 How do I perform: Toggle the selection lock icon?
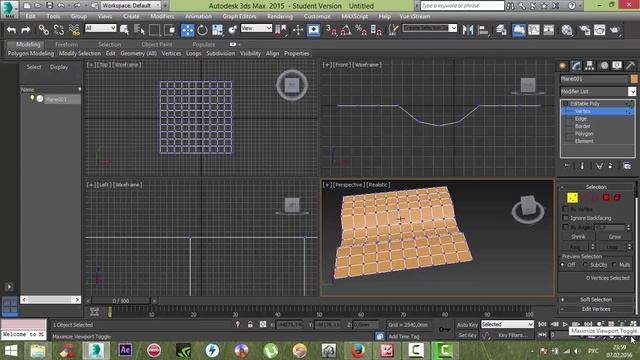(x=250, y=324)
